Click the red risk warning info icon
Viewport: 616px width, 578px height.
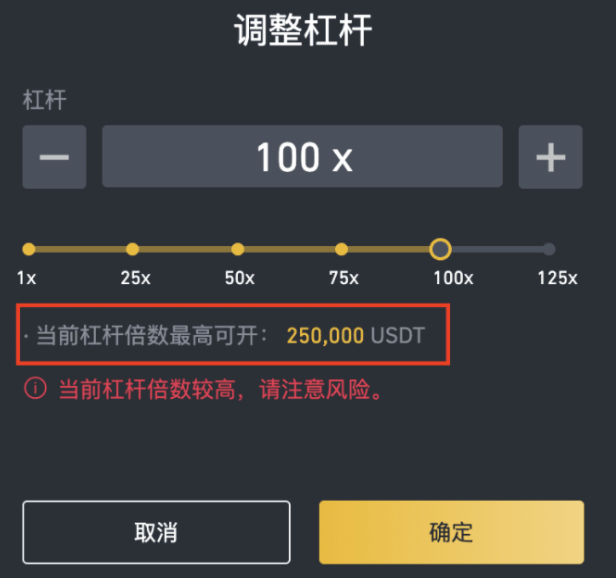coord(35,388)
